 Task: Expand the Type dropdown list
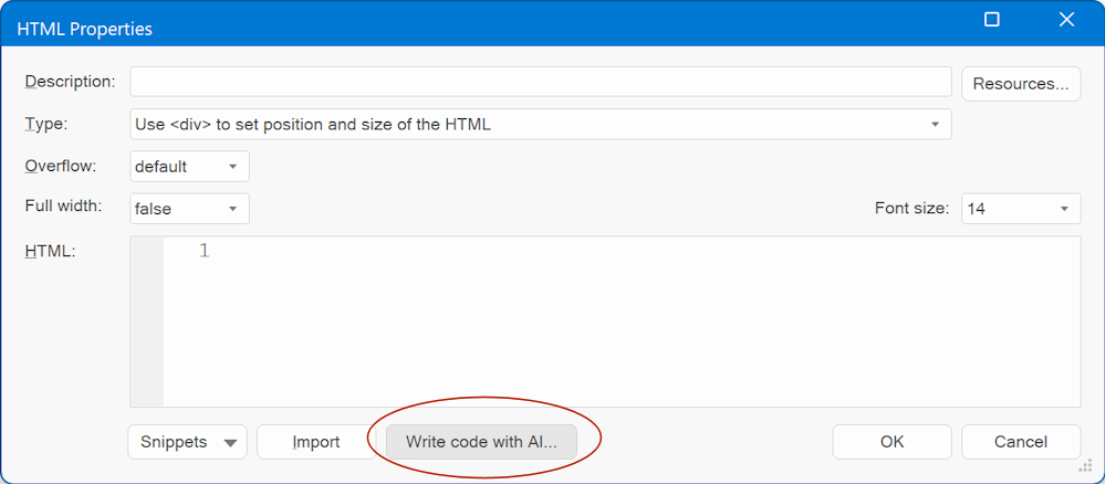pyautogui.click(x=540, y=125)
